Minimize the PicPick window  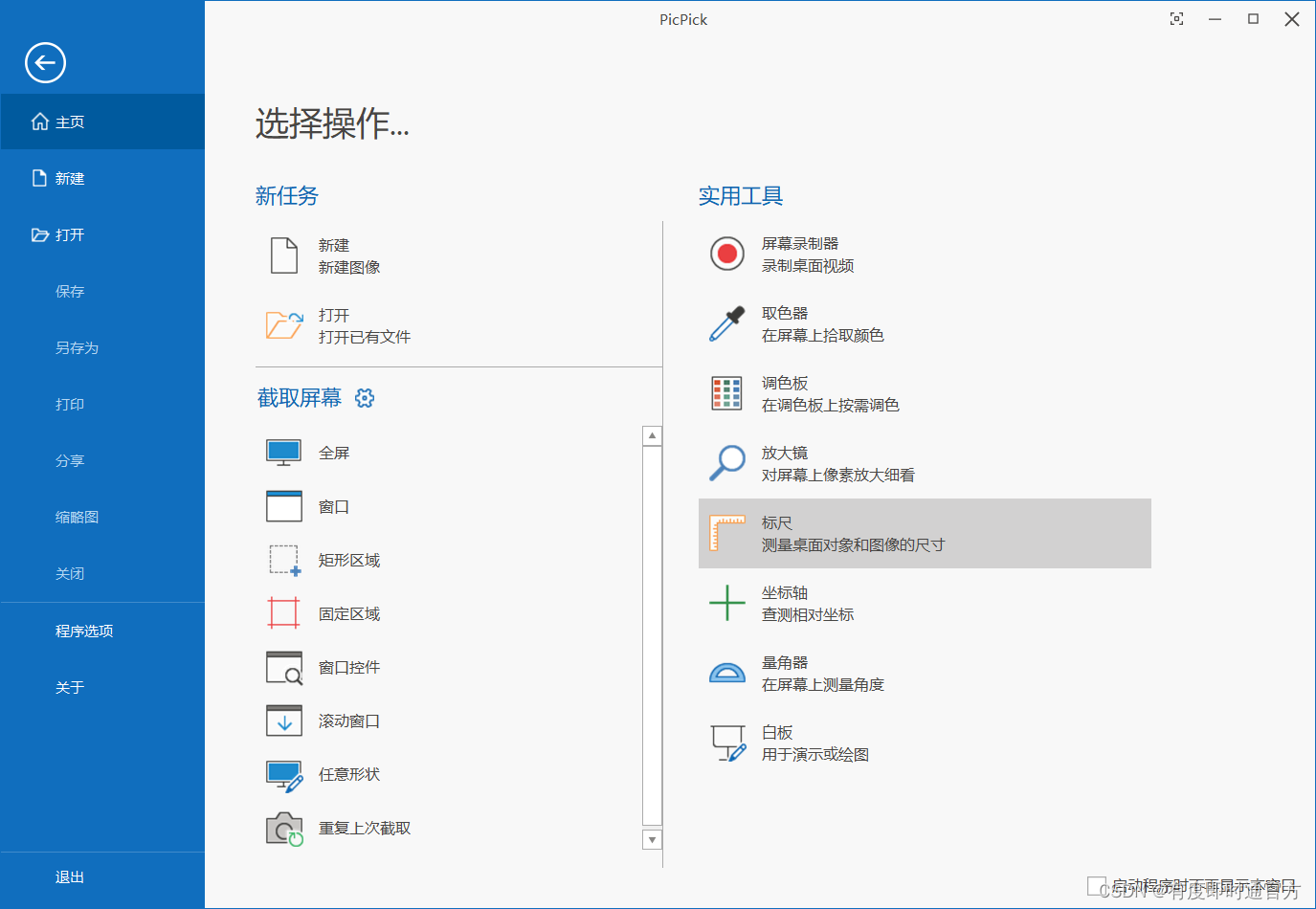[1216, 19]
